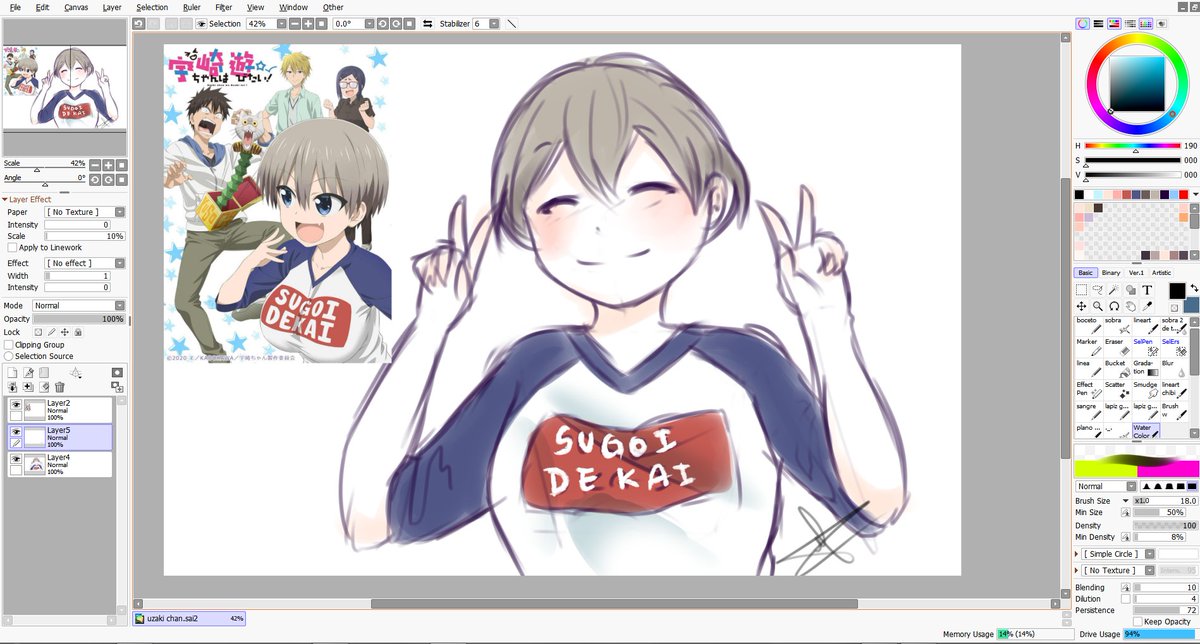Select the Water Color brush
1200x644 pixels.
point(1145,432)
